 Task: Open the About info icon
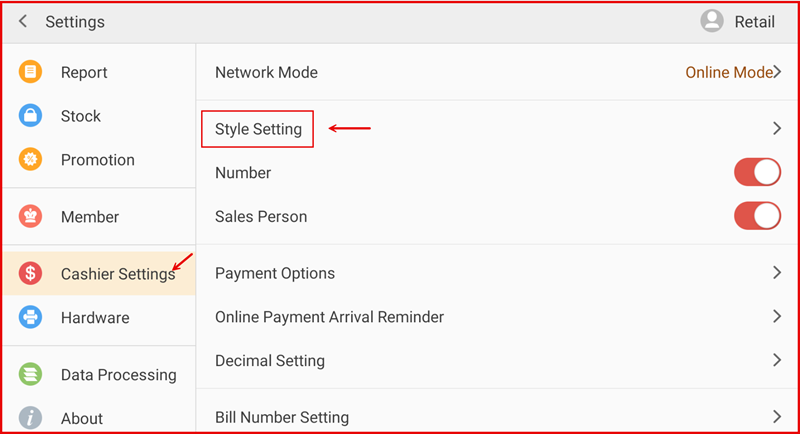[x=31, y=418]
